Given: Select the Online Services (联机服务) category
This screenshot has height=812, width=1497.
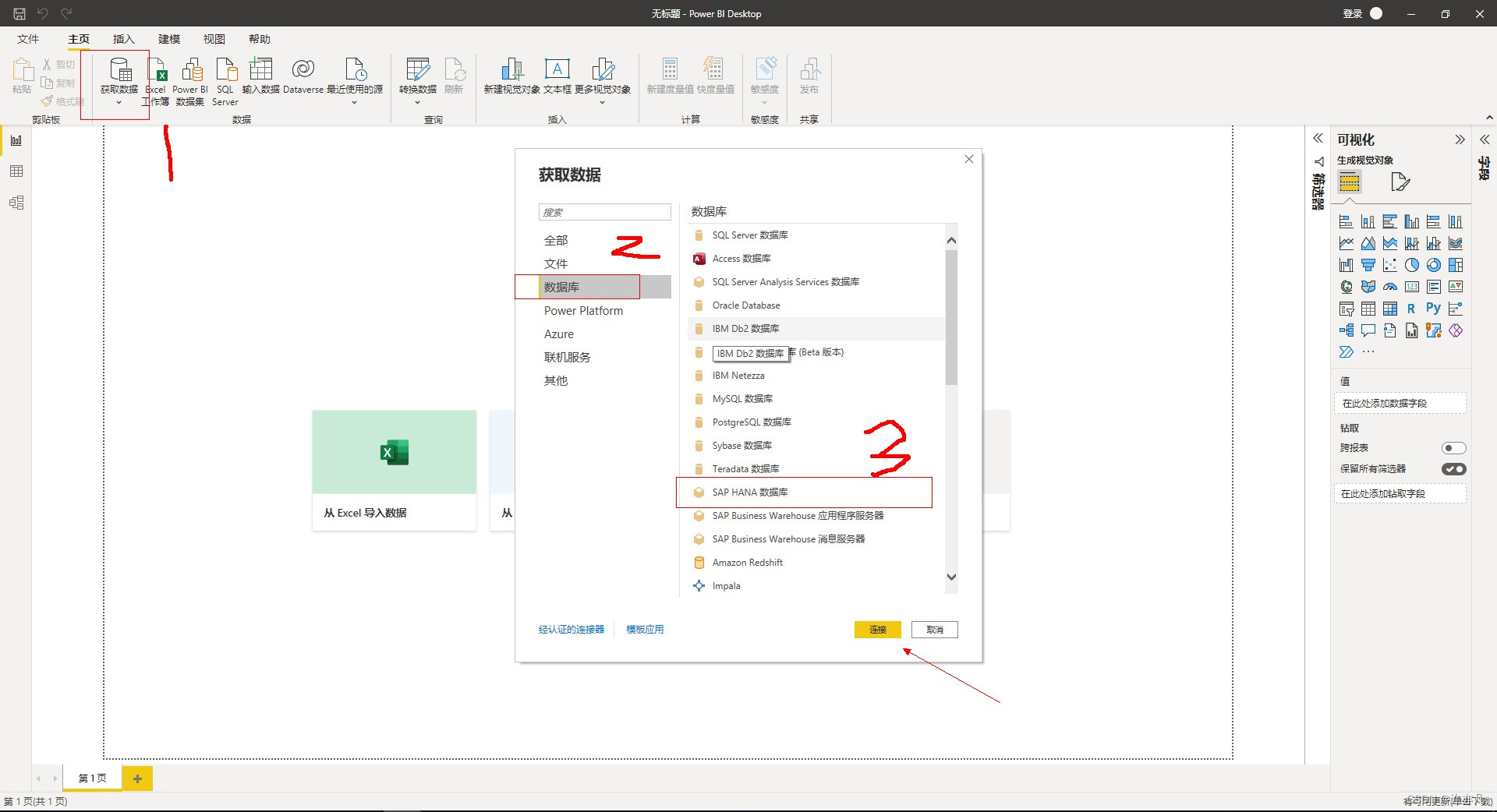Looking at the screenshot, I should coord(567,357).
